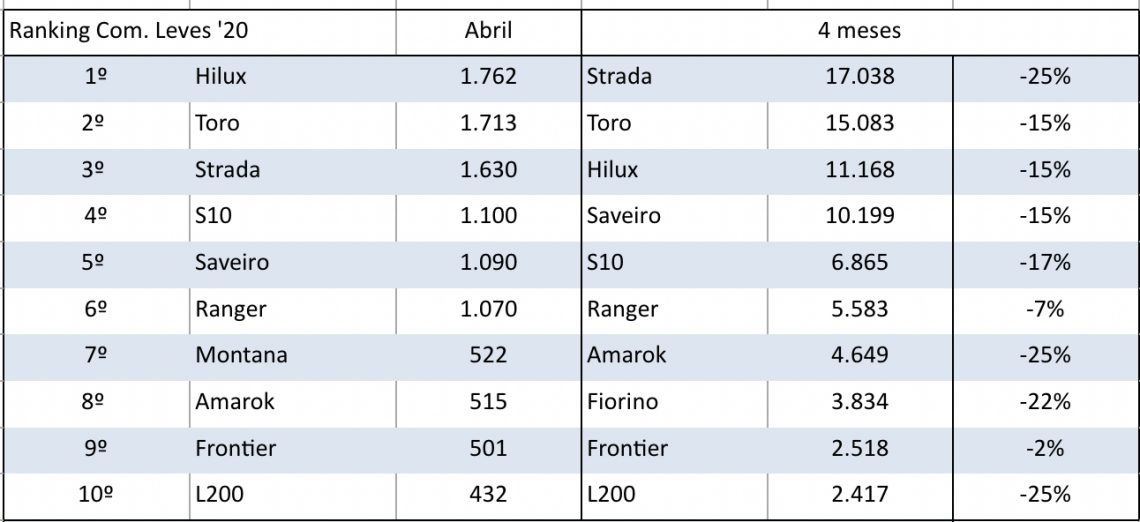Select the 17.038 four-month value
Viewport: 1140px width, 522px height.
[x=859, y=77]
